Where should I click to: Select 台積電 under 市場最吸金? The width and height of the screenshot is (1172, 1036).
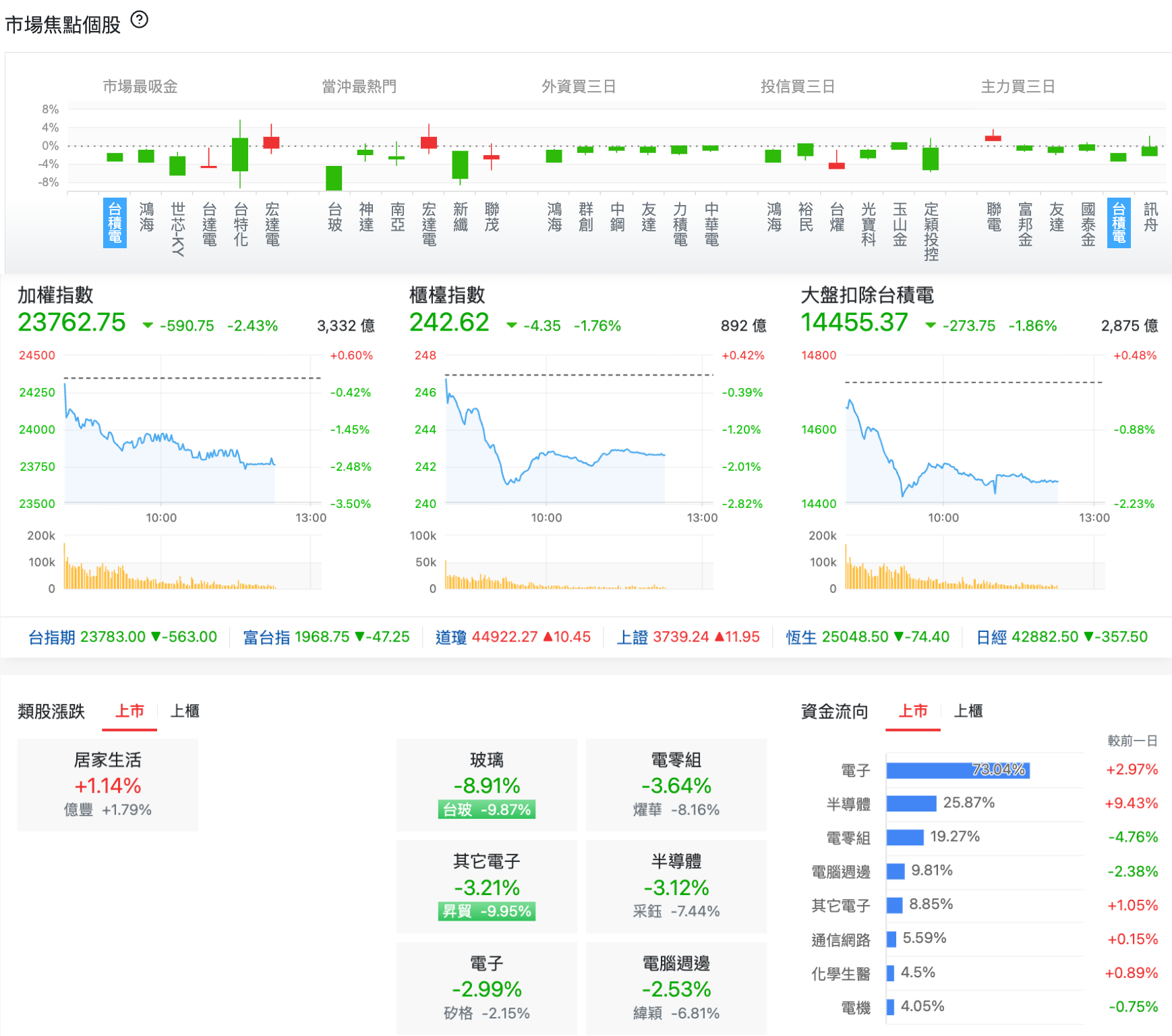115,223
